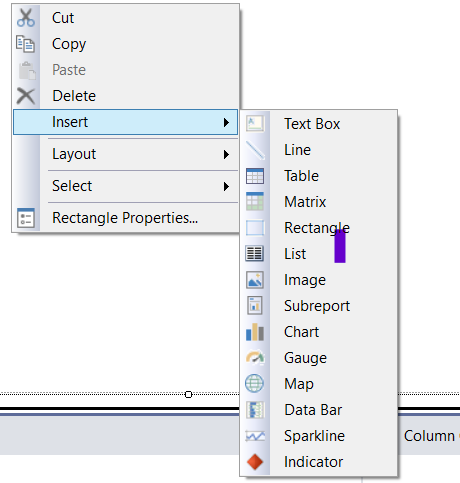Viewport: 460px width, 483px height.
Task: Click the red Indicator diamond icon
Action: pyautogui.click(x=255, y=462)
